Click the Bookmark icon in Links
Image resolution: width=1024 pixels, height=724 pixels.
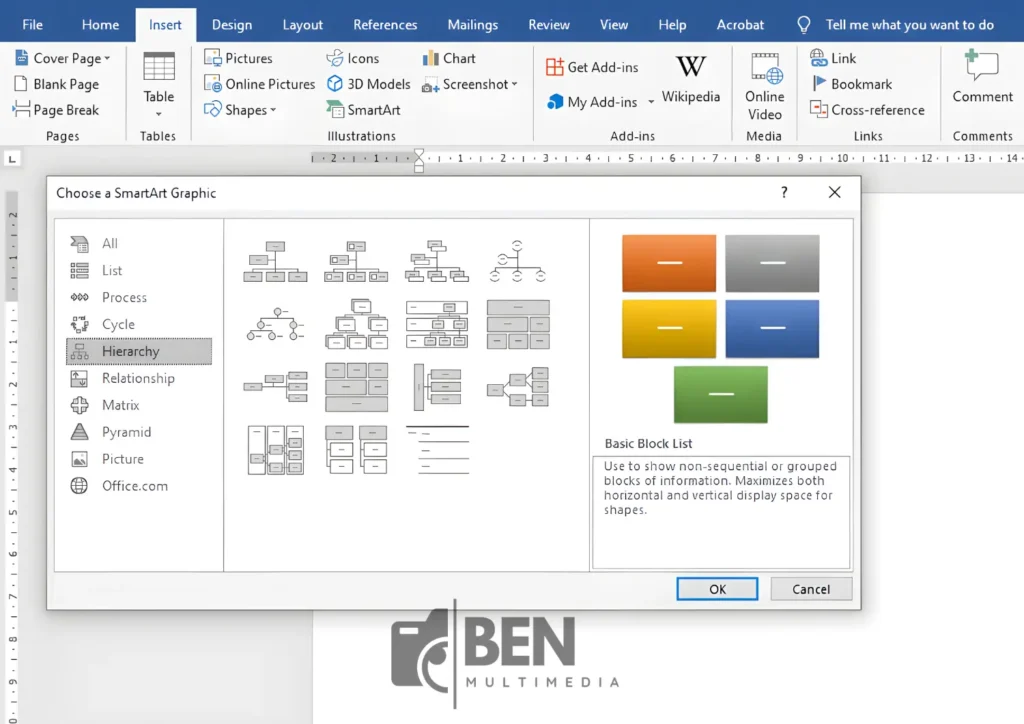(x=820, y=84)
